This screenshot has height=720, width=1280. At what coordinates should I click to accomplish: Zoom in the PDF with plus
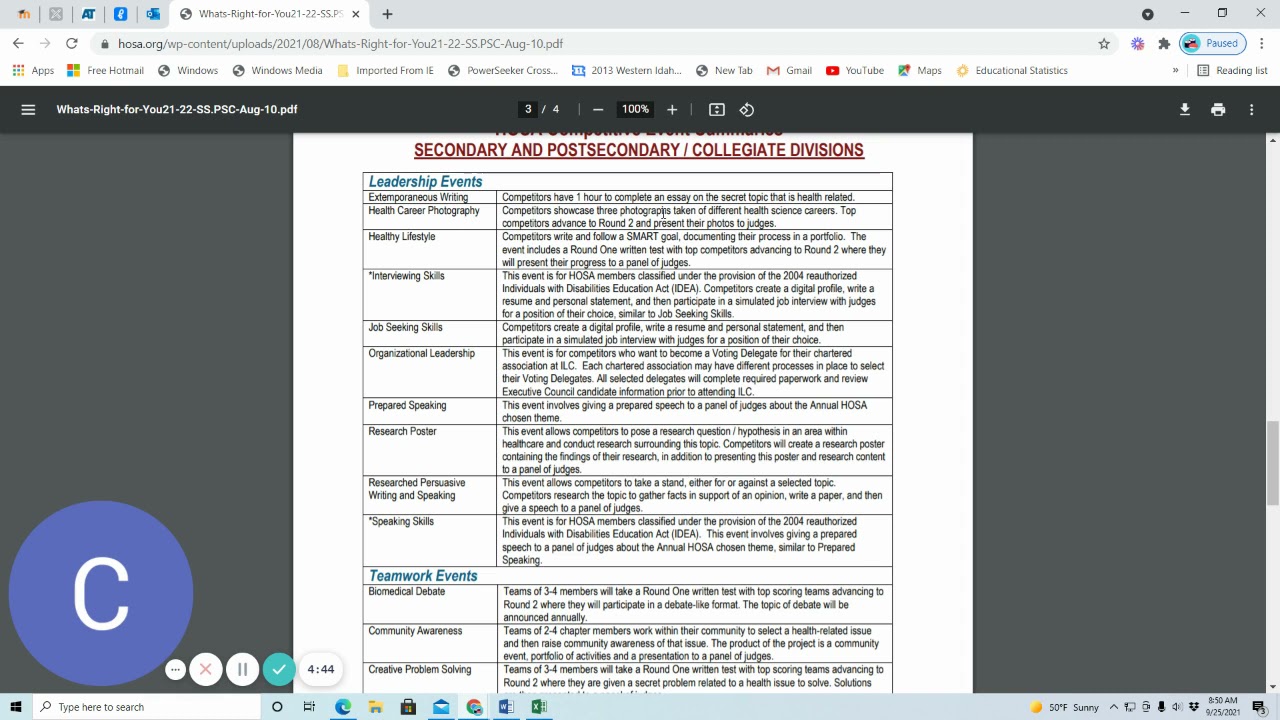pyautogui.click(x=672, y=110)
